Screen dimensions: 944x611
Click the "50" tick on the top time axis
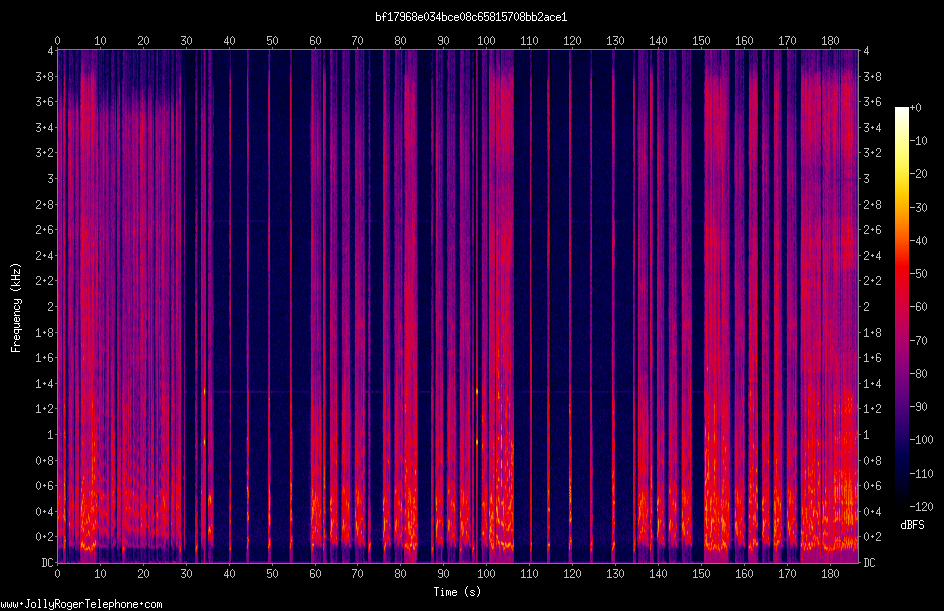(x=272, y=40)
